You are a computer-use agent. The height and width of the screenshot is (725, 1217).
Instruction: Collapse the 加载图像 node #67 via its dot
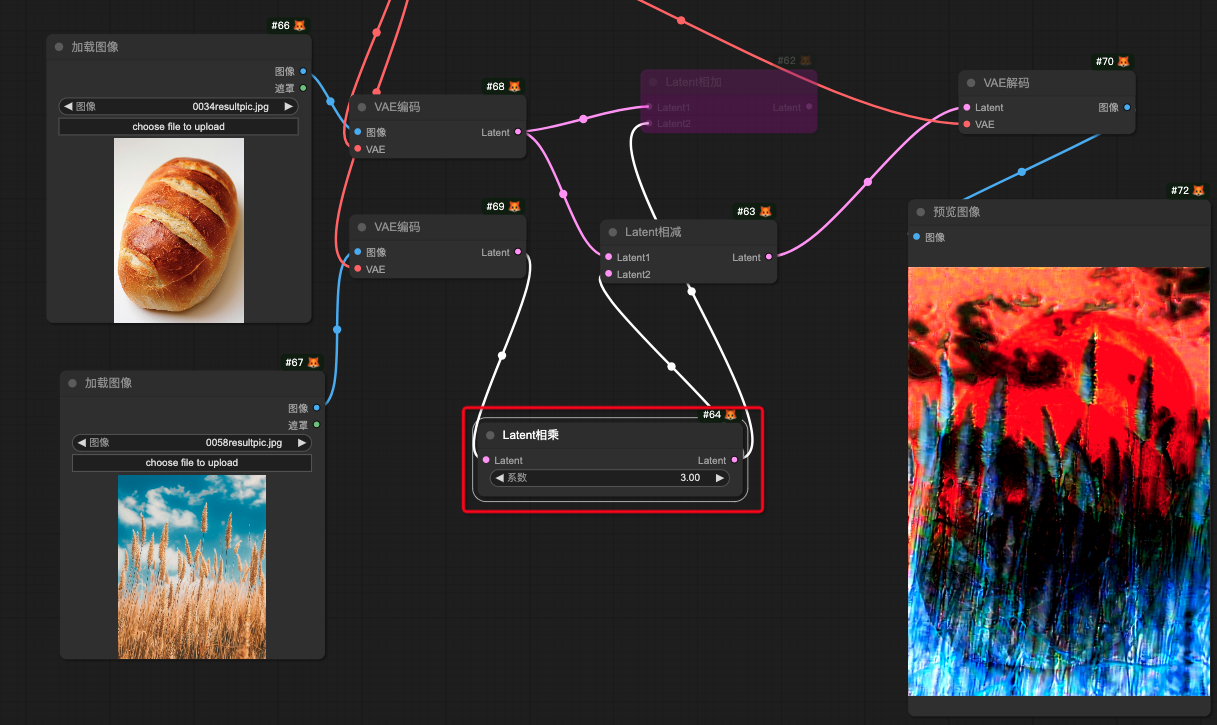pyautogui.click(x=73, y=383)
